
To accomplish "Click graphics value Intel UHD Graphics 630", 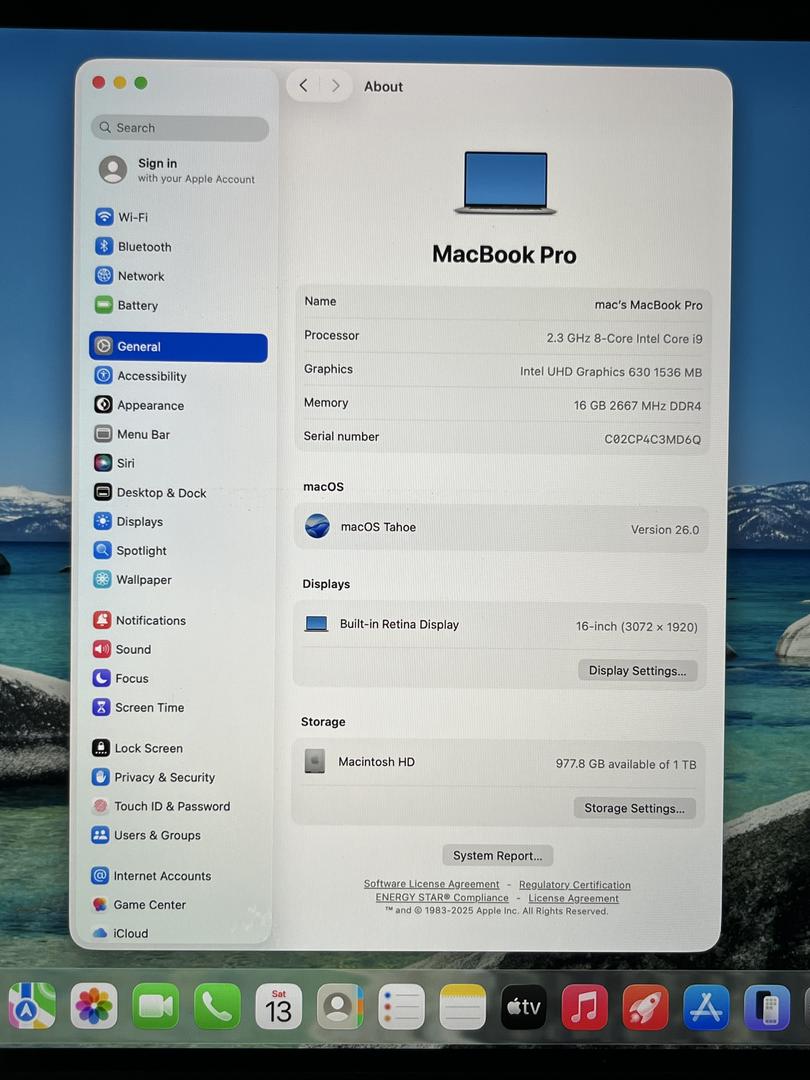I will 610,372.
